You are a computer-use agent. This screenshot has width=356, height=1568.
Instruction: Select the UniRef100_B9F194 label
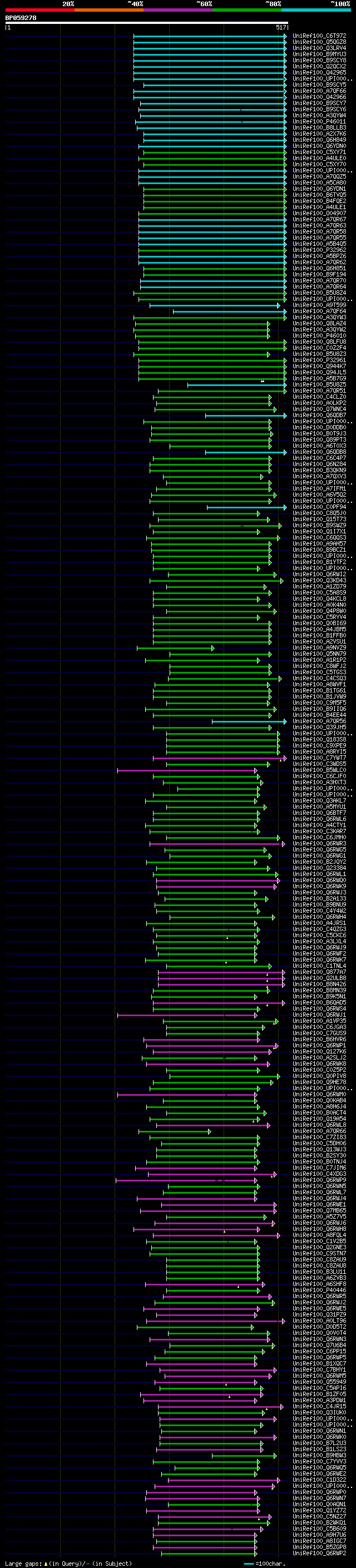pos(319,275)
